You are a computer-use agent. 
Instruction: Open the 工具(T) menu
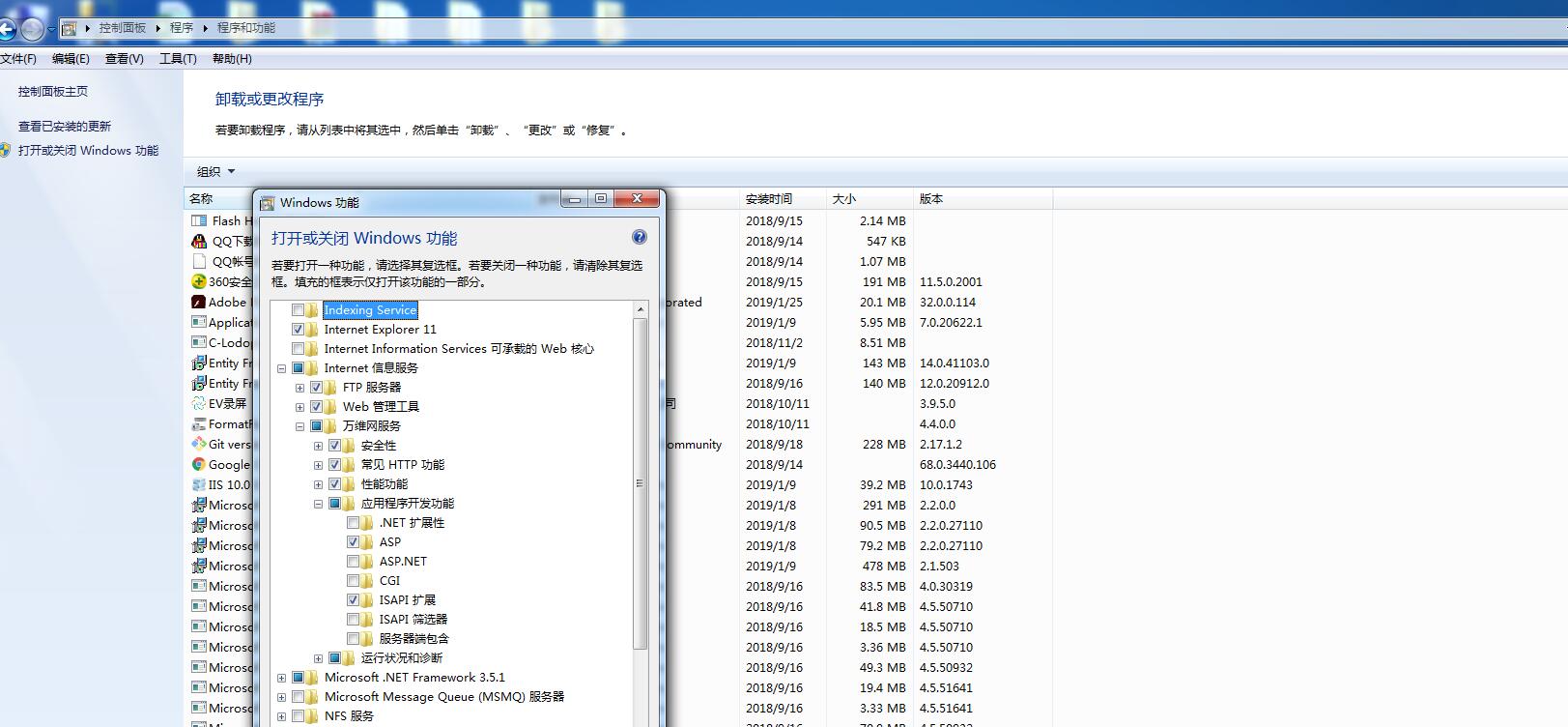pyautogui.click(x=178, y=59)
